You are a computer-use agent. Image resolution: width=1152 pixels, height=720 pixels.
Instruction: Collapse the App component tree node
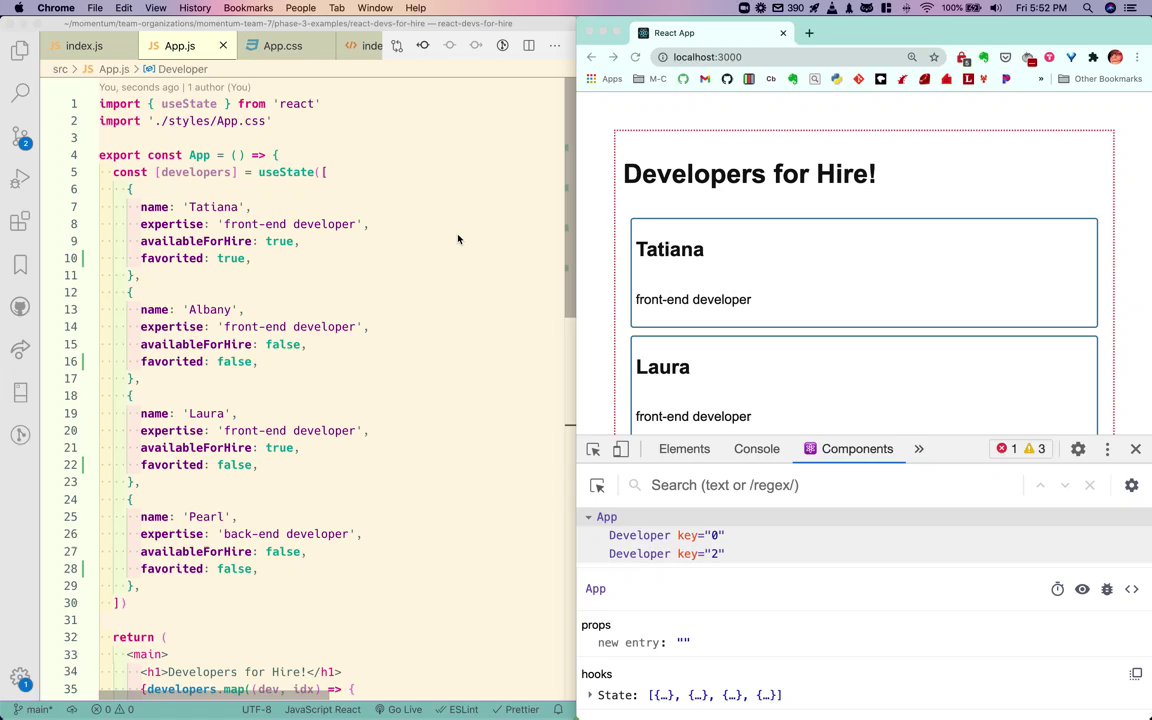click(589, 517)
